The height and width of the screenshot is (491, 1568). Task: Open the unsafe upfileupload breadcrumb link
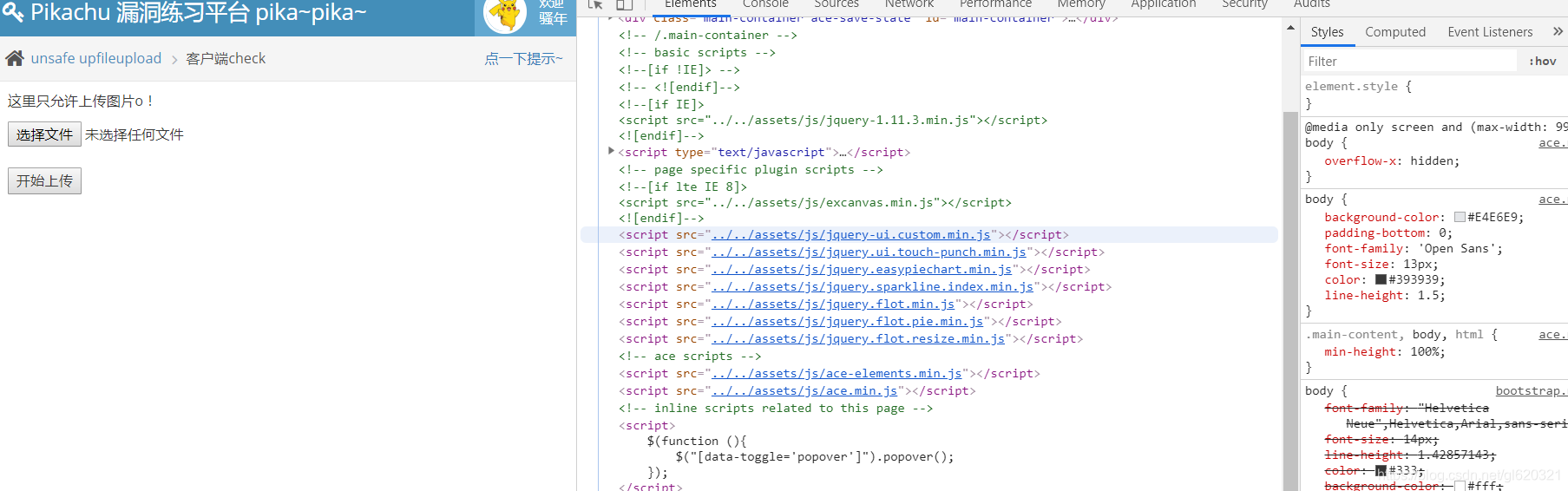coord(96,58)
